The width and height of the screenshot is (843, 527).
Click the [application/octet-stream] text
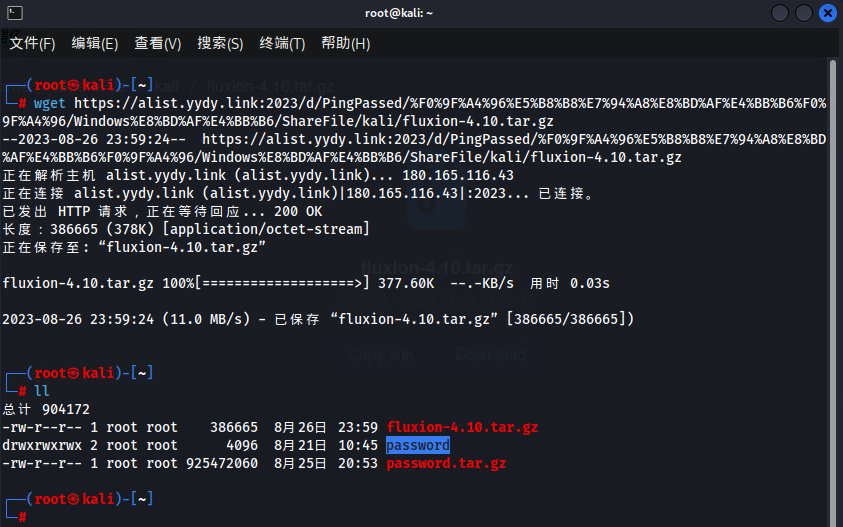pyautogui.click(x=266, y=229)
